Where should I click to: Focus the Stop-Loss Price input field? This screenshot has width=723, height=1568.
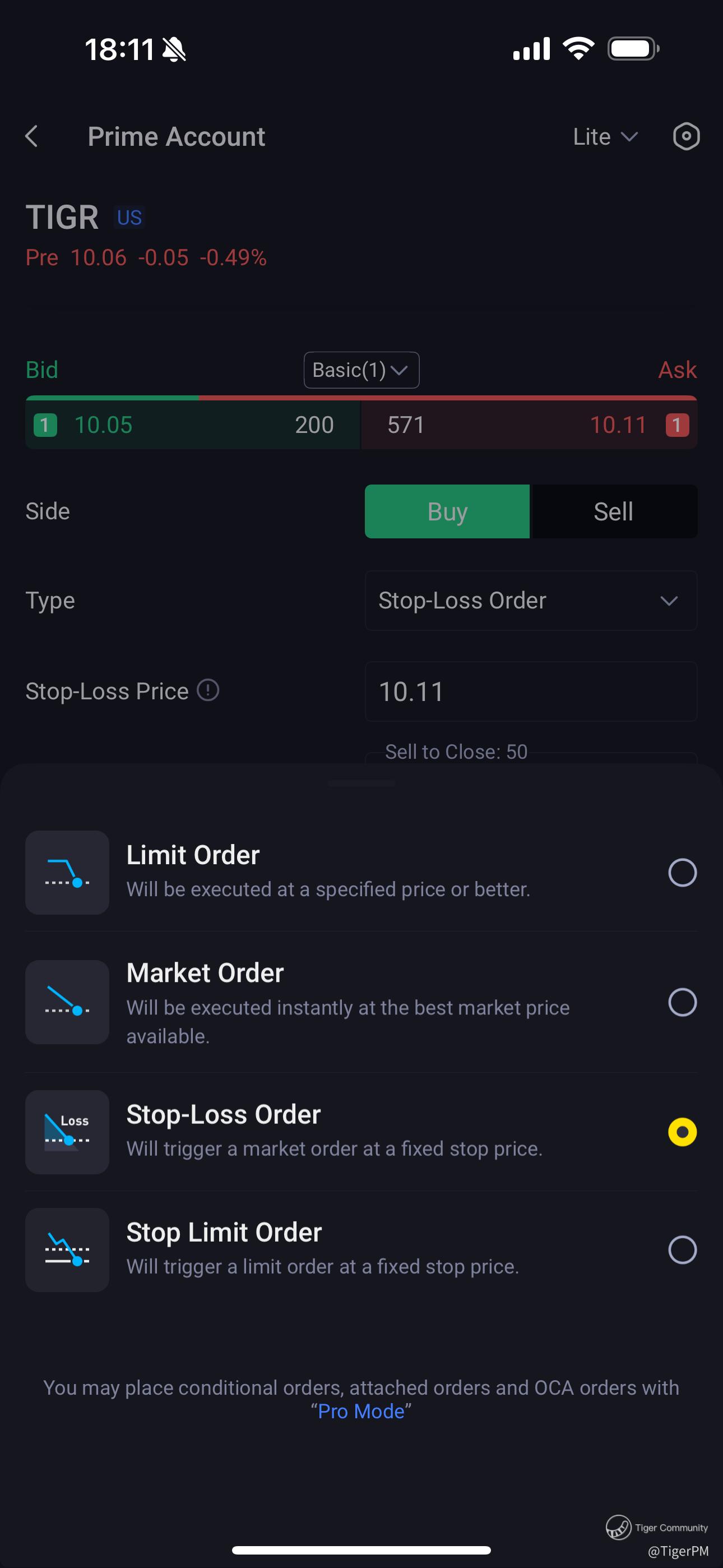click(531, 691)
